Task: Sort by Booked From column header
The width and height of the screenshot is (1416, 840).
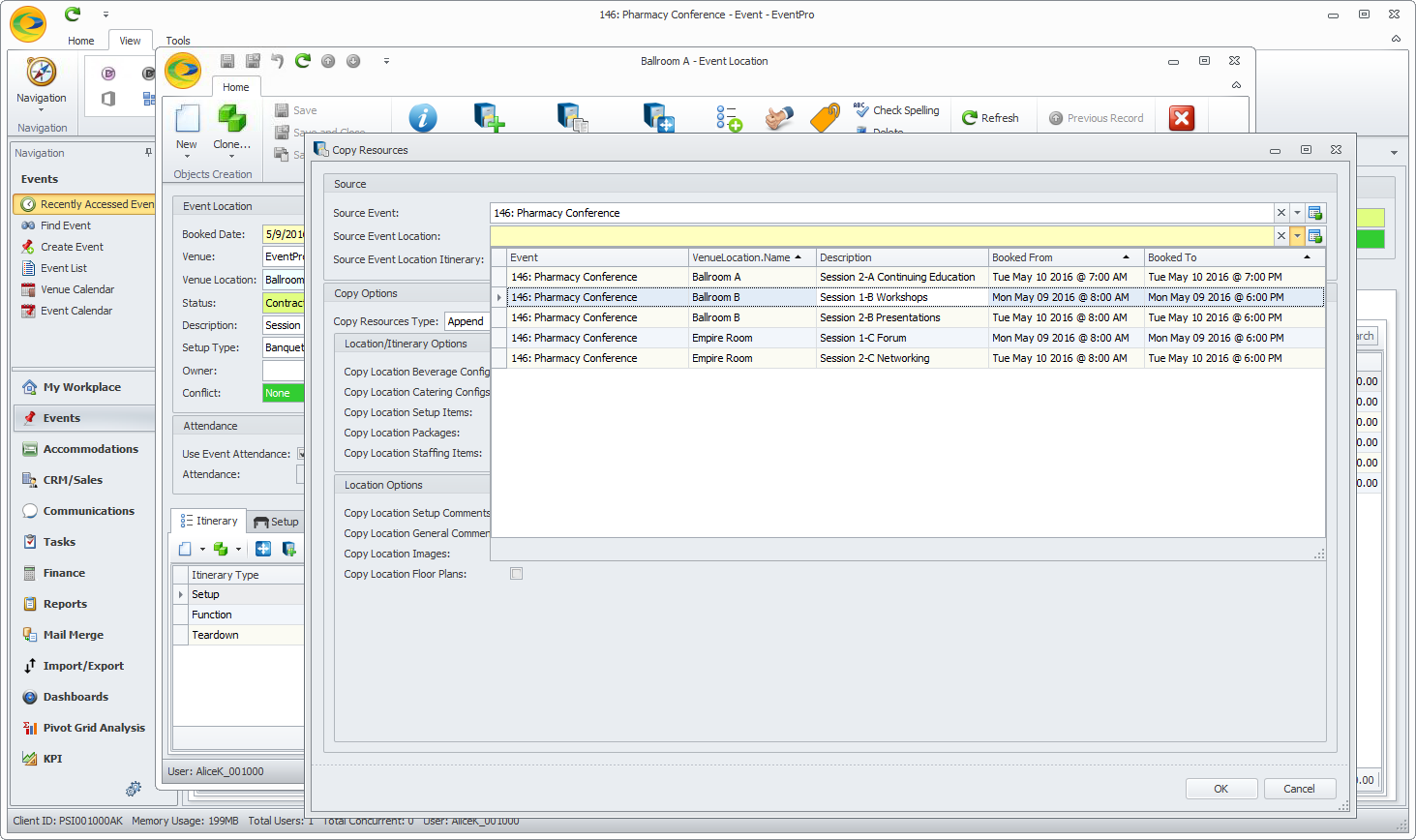Action: point(1065,257)
